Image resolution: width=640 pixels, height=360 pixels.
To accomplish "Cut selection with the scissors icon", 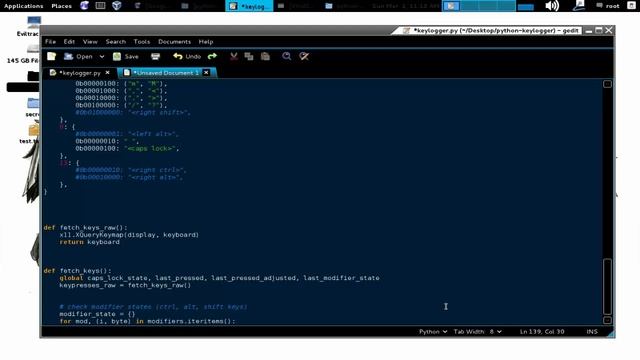I will 234,56.
